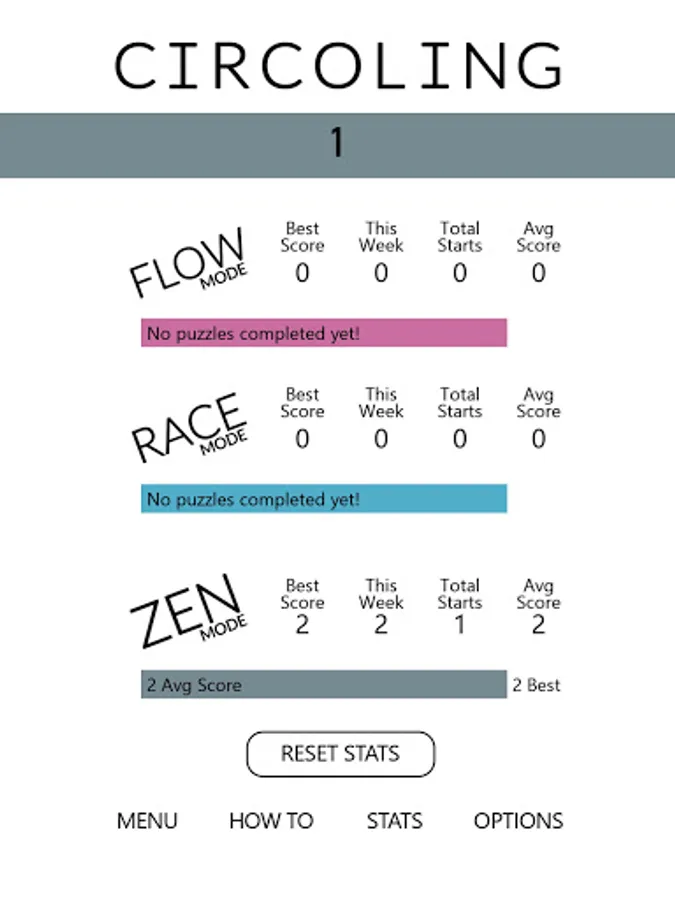Click Race Mode This Week value

click(x=381, y=438)
